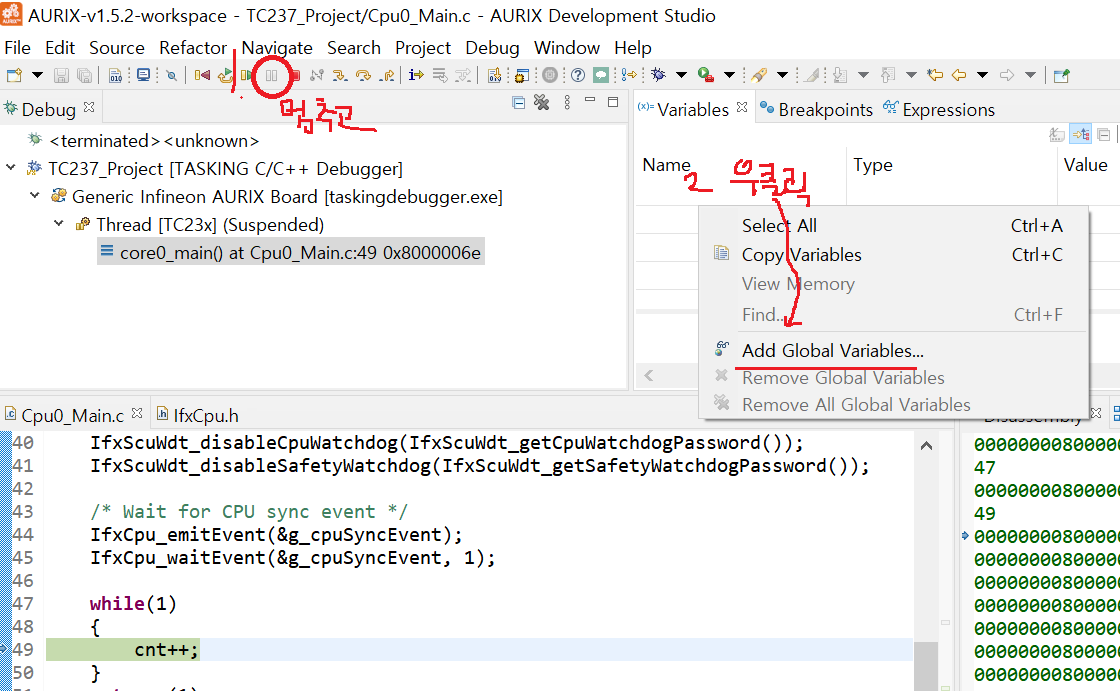Click the blue monitor console icon
Viewport: 1120px width, 691px height.
tap(143, 75)
